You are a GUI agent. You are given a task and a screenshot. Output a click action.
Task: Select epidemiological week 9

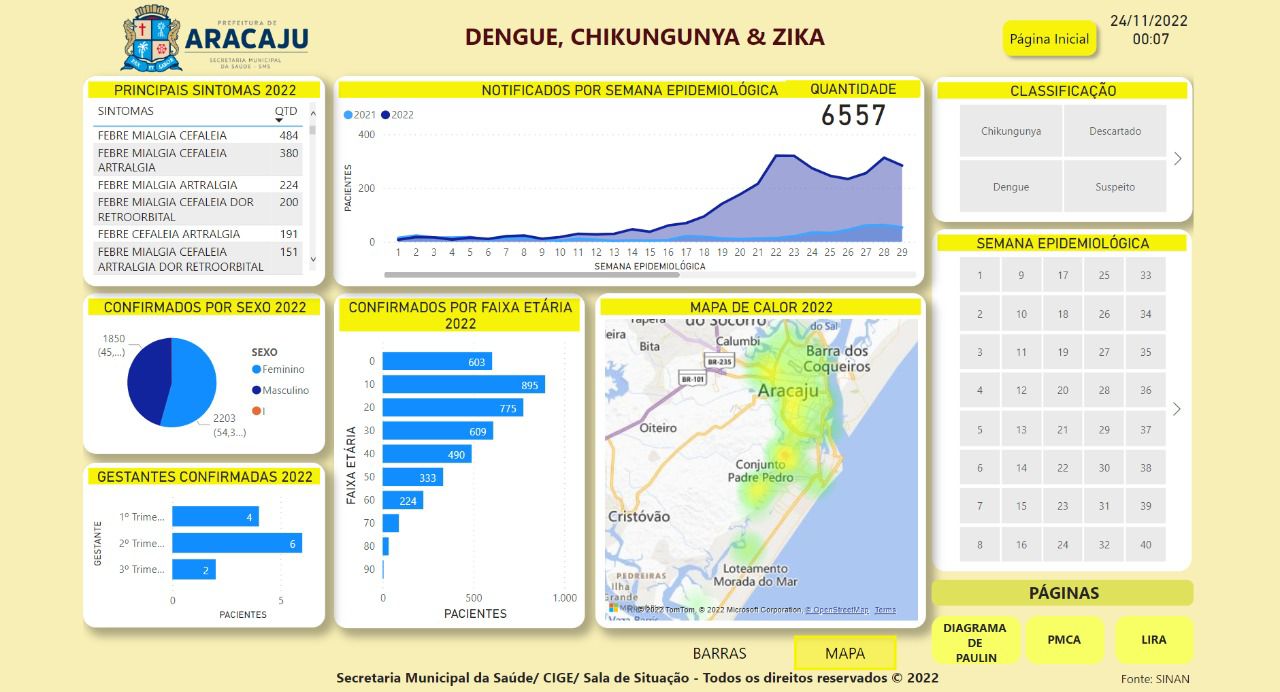[x=1021, y=275]
